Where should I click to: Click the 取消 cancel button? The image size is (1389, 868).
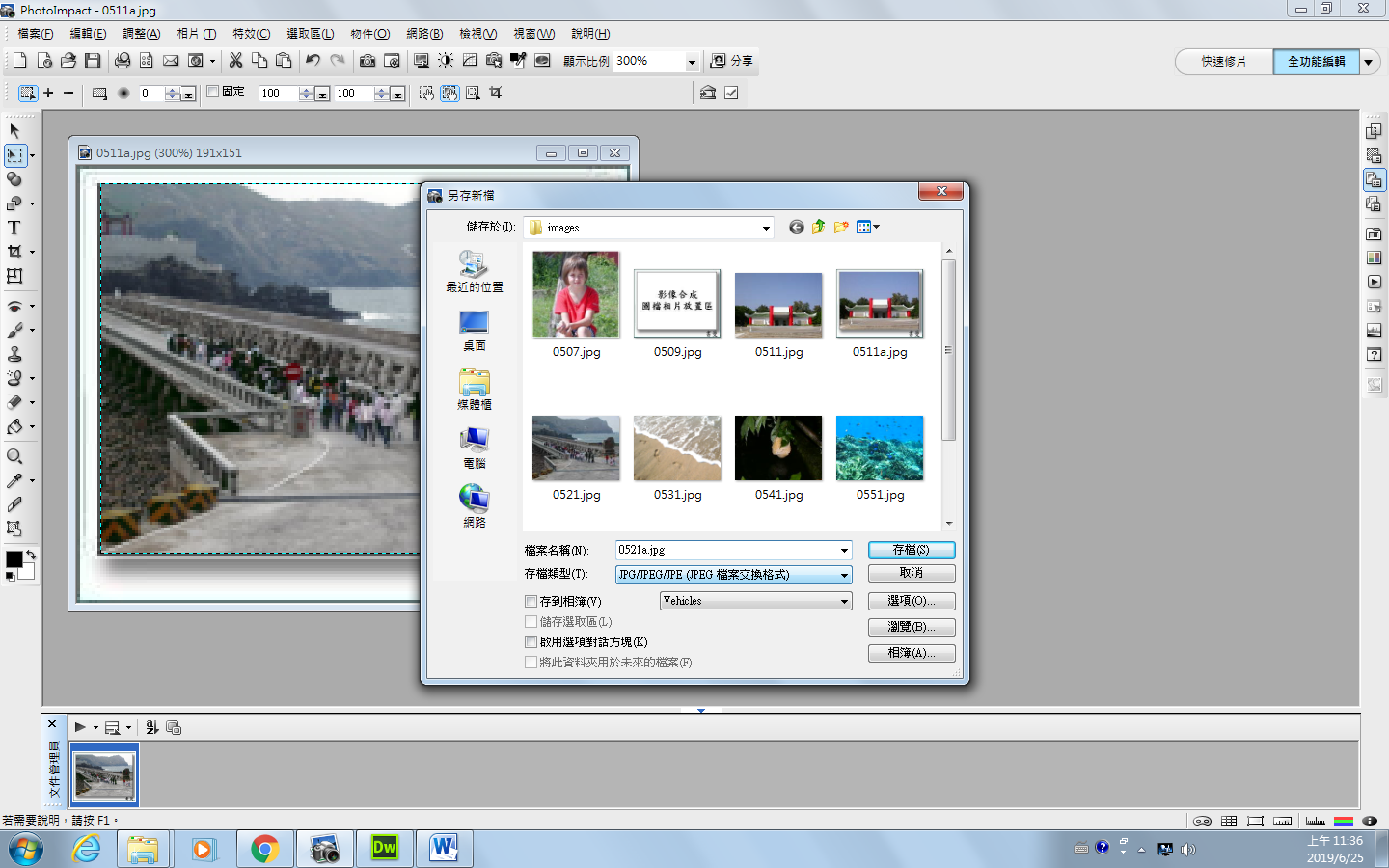pyautogui.click(x=911, y=573)
